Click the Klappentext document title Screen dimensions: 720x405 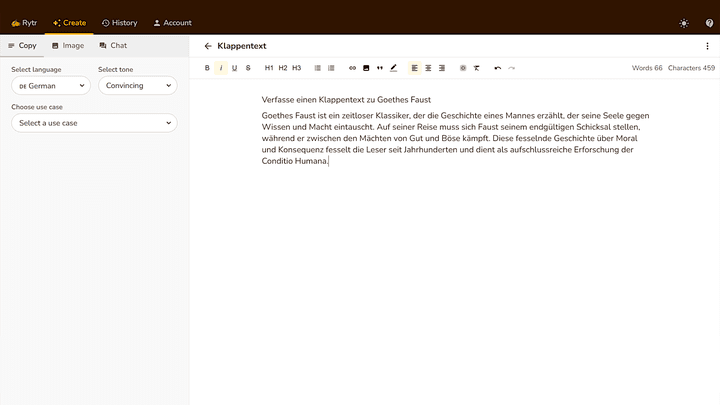[242, 46]
